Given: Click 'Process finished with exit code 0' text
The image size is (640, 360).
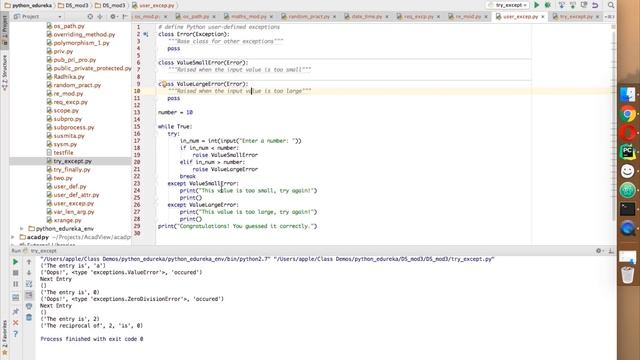Looking at the screenshot, I should [92, 339].
